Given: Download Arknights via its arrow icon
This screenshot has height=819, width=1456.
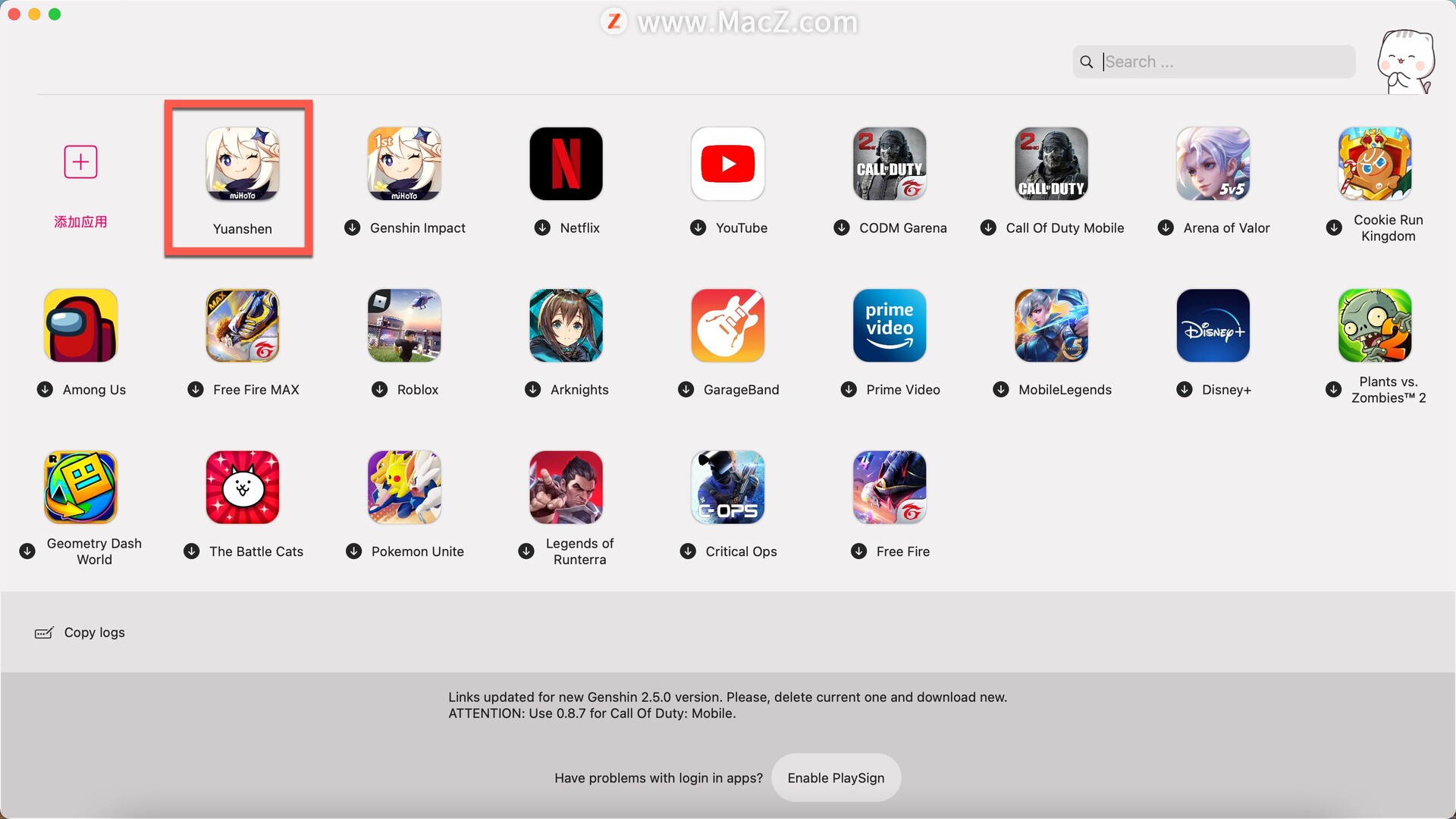Looking at the screenshot, I should 533,389.
